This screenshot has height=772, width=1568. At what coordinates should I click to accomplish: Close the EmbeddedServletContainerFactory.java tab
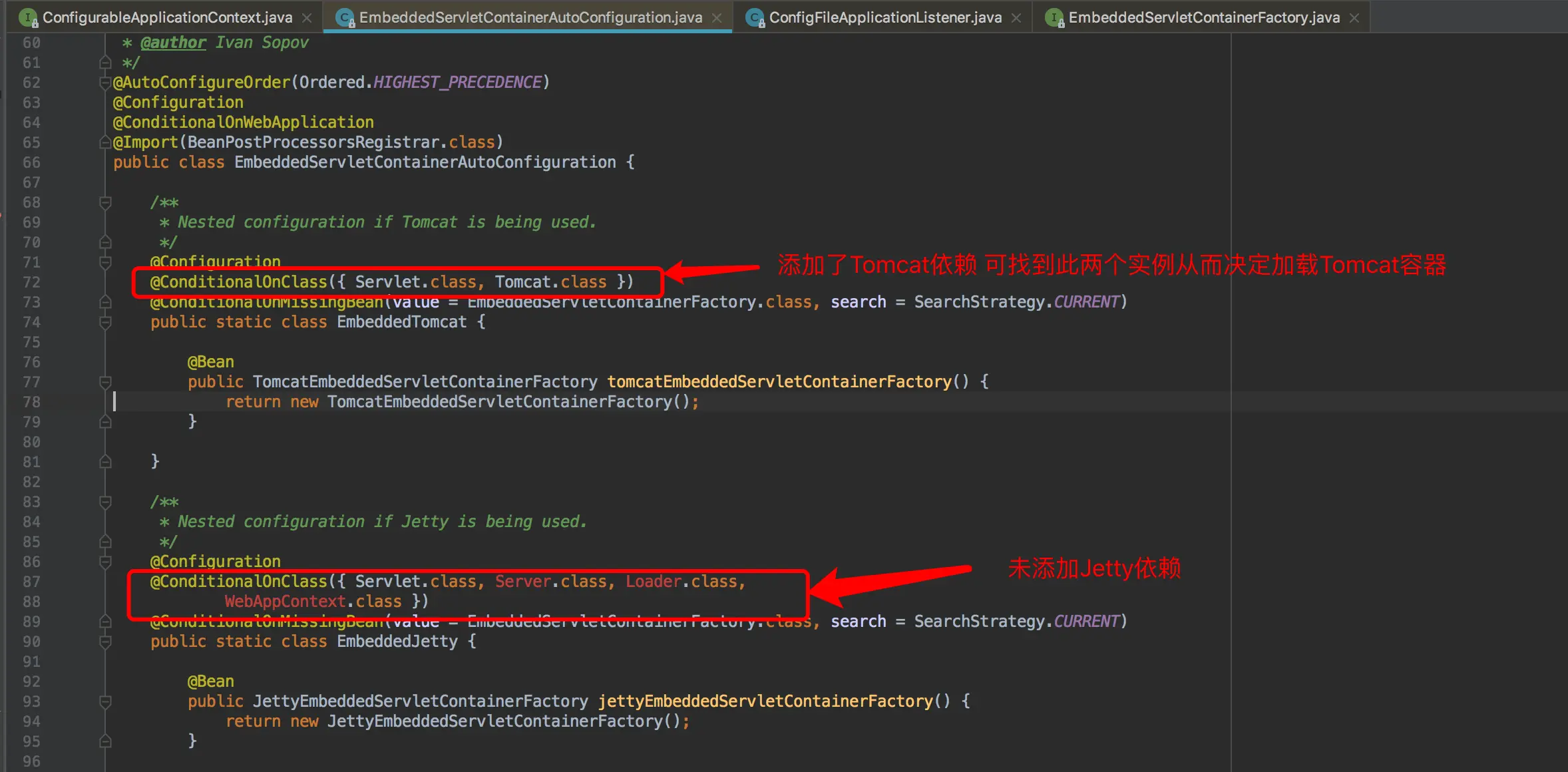[x=1354, y=18]
